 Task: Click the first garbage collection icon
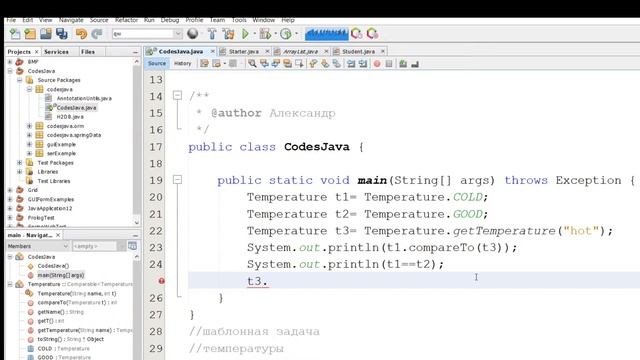click(x=356, y=34)
